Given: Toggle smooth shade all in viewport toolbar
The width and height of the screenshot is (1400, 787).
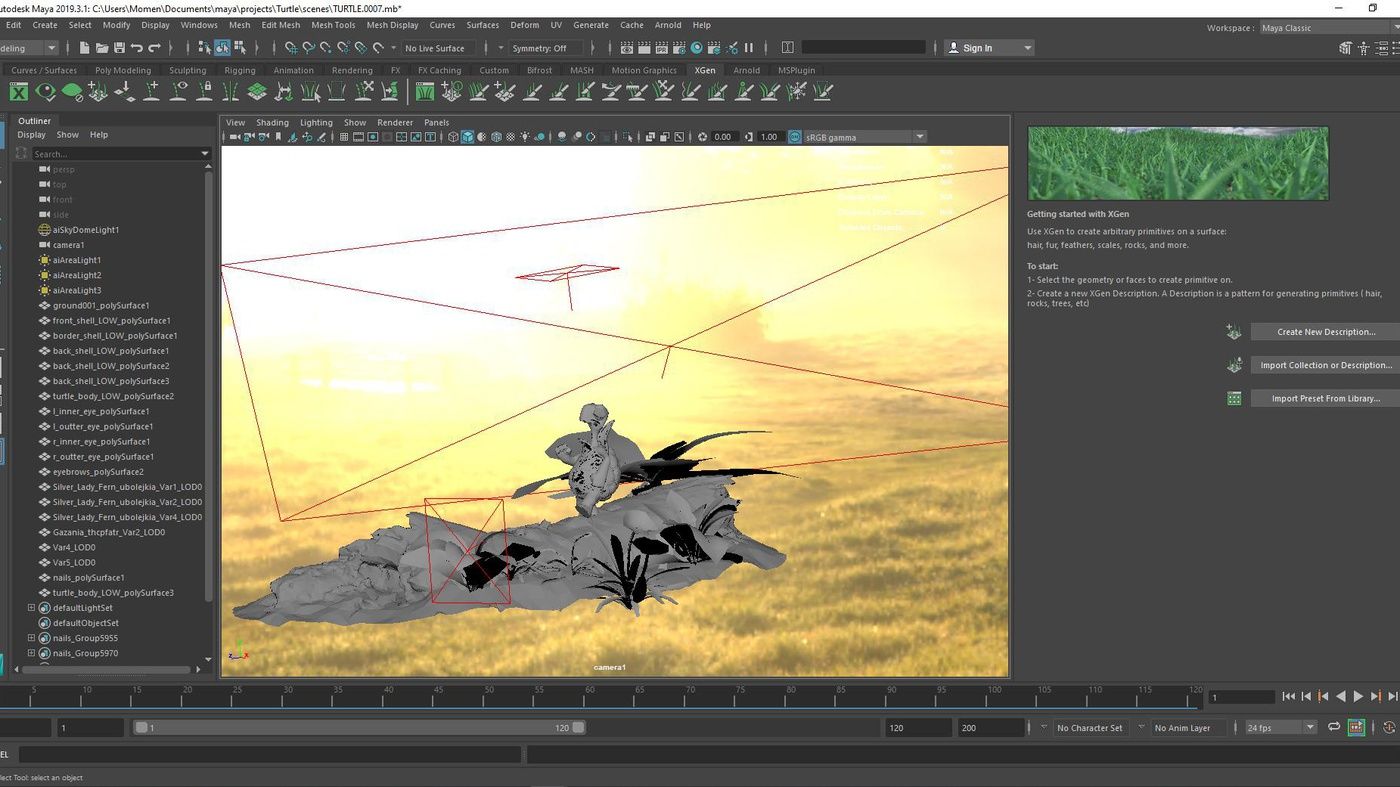Looking at the screenshot, I should tap(467, 137).
